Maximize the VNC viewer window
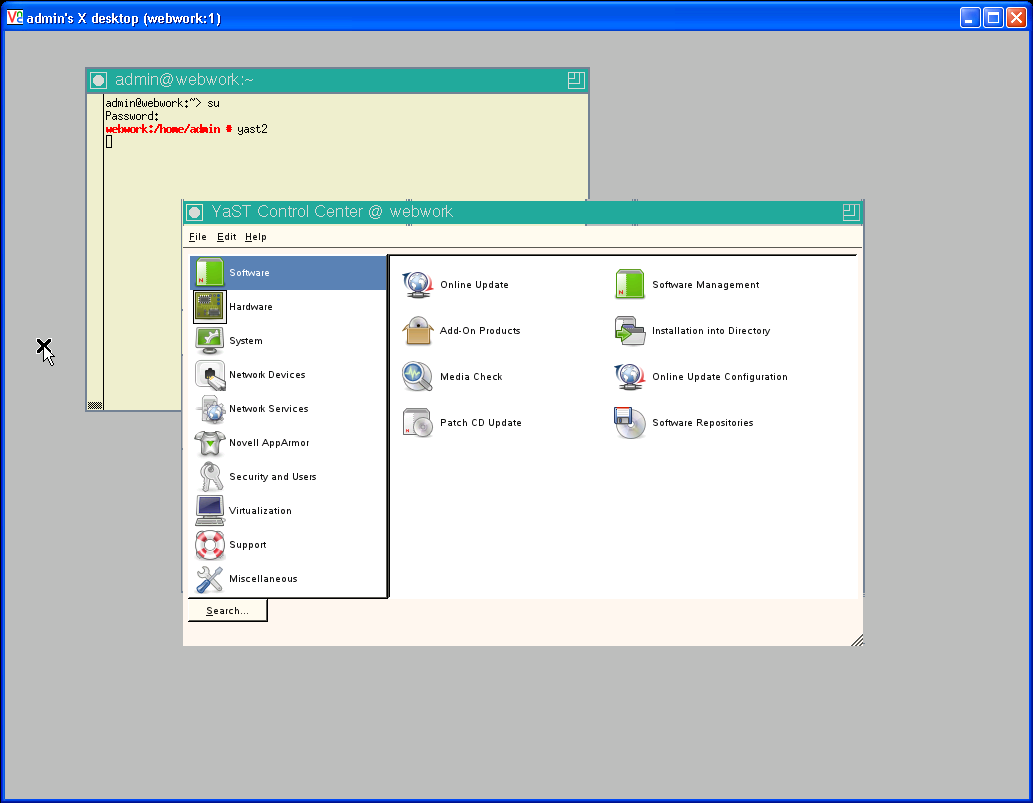Screen dimensions: 1033x803 coord(993,17)
